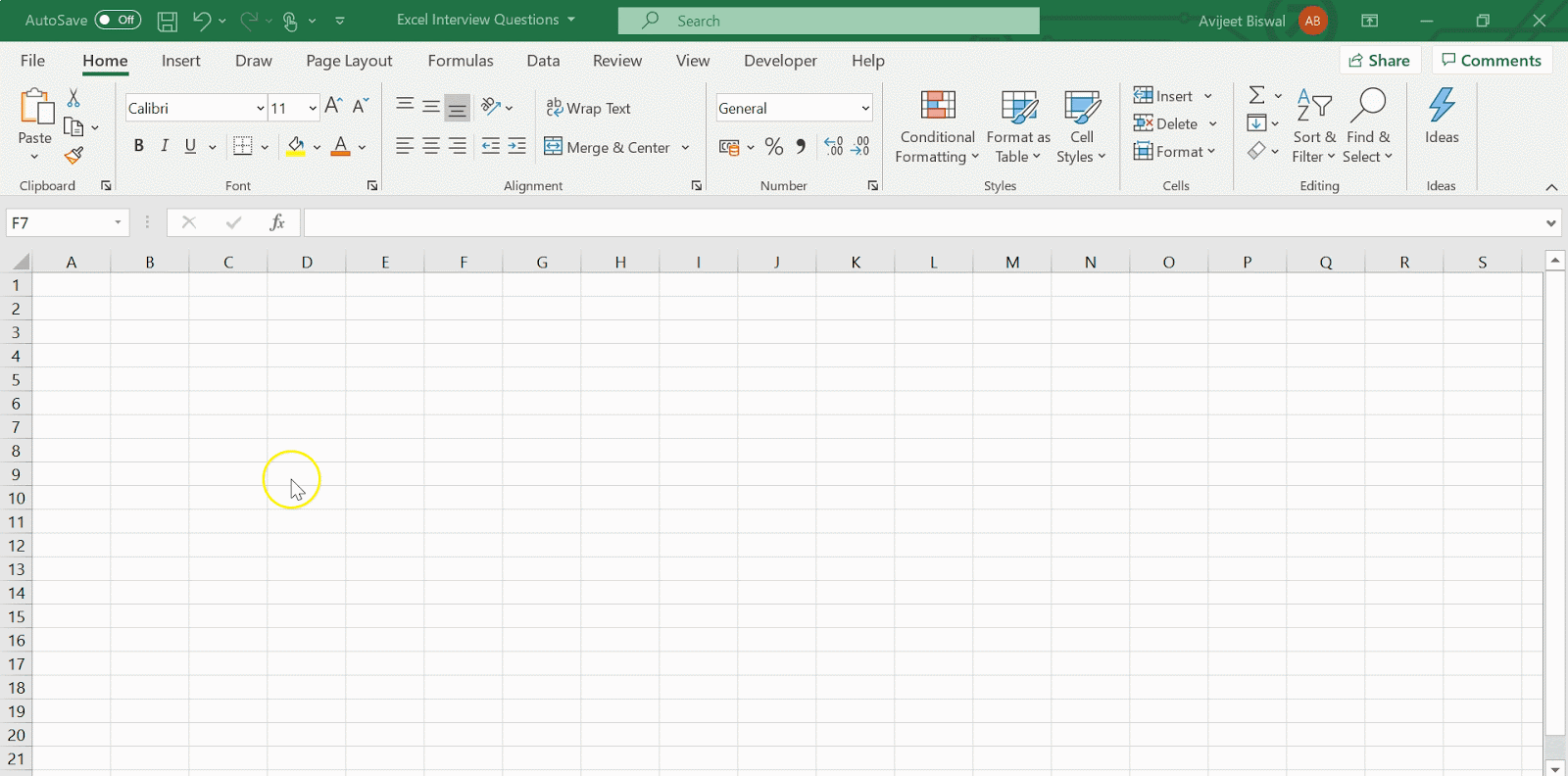Open the General number format dropdown

865,108
